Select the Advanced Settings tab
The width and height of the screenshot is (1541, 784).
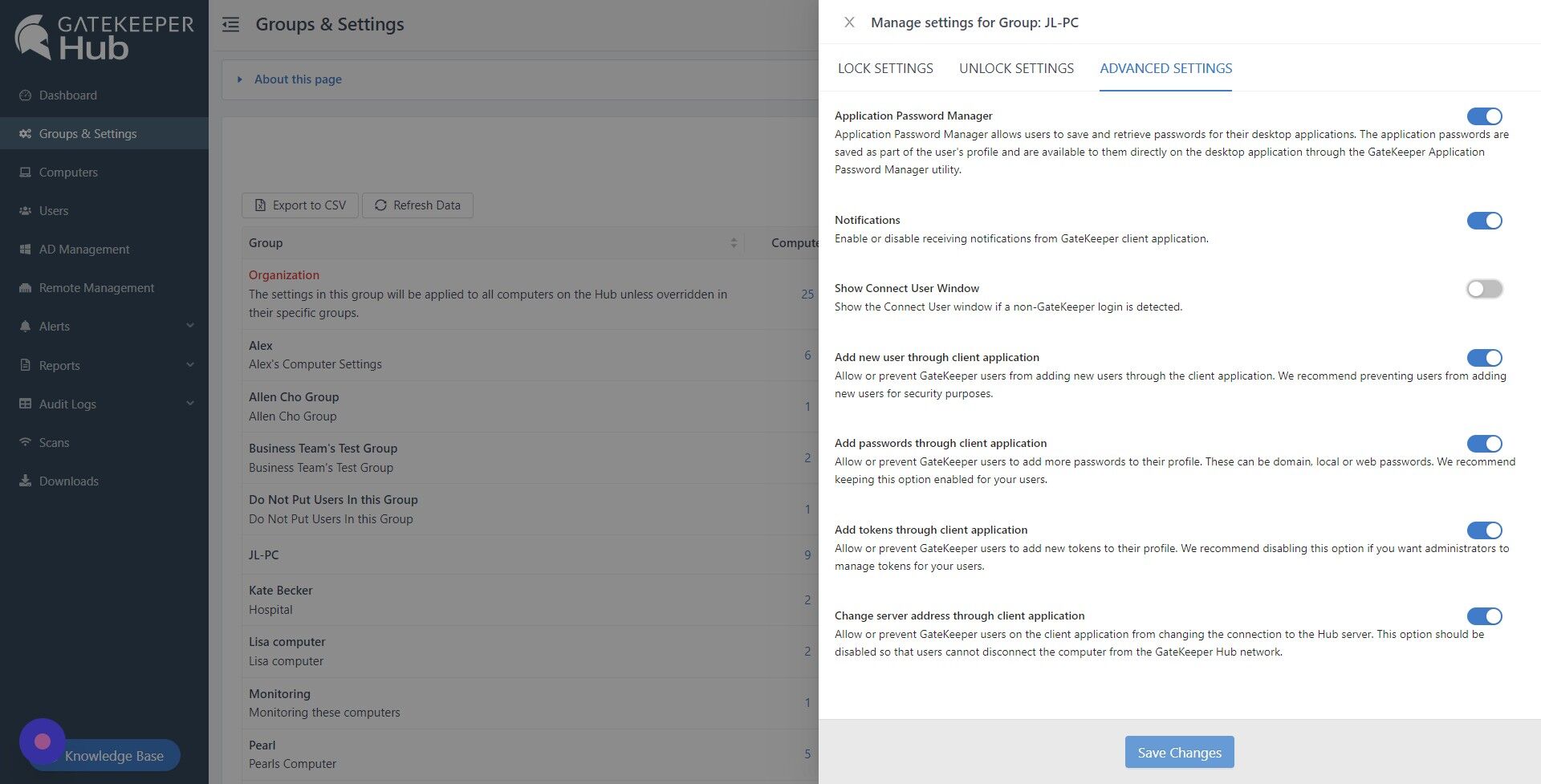click(1165, 68)
